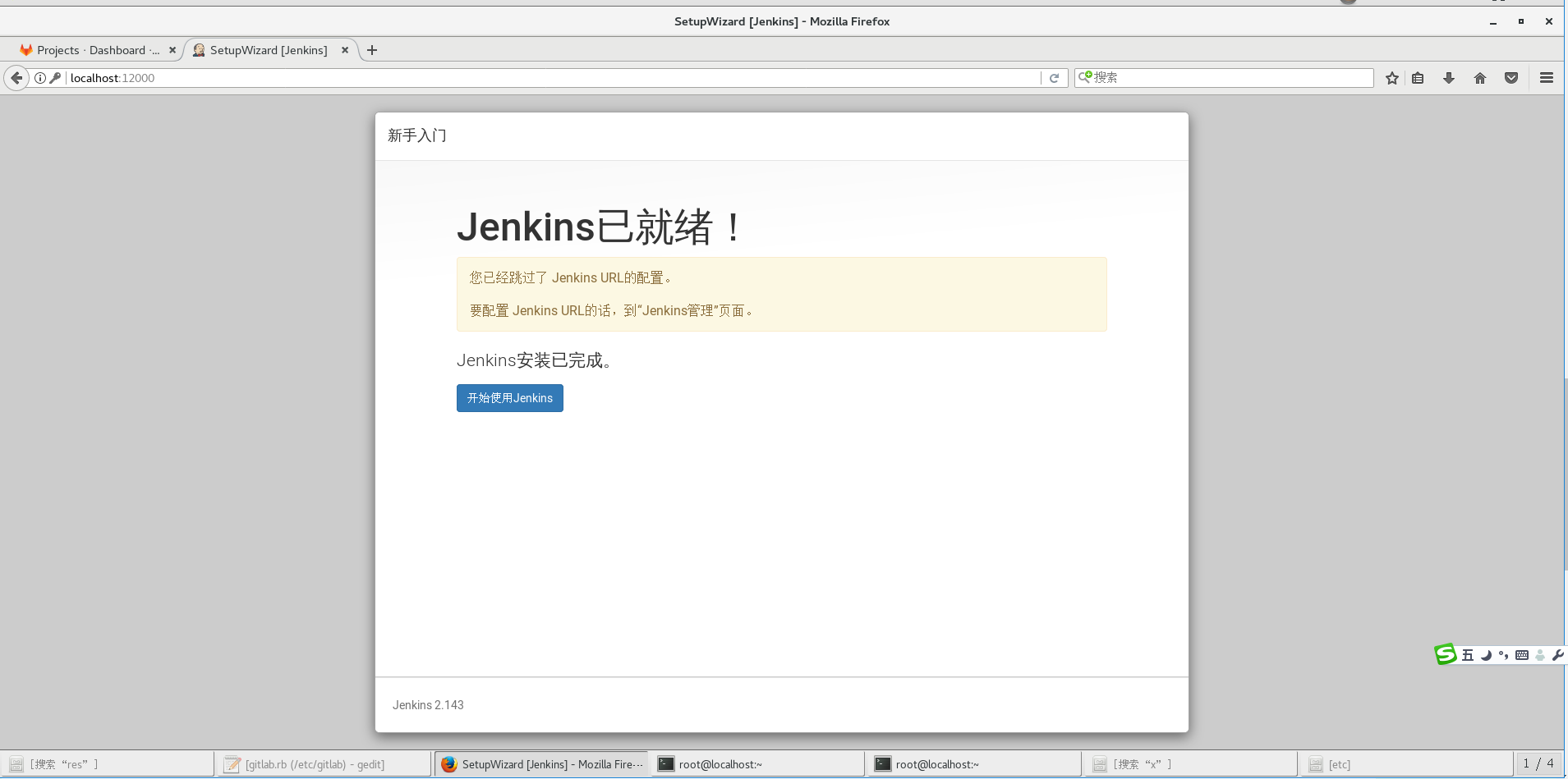The image size is (1568, 779).
Task: Open IME settings wrench icon
Action: (1557, 655)
